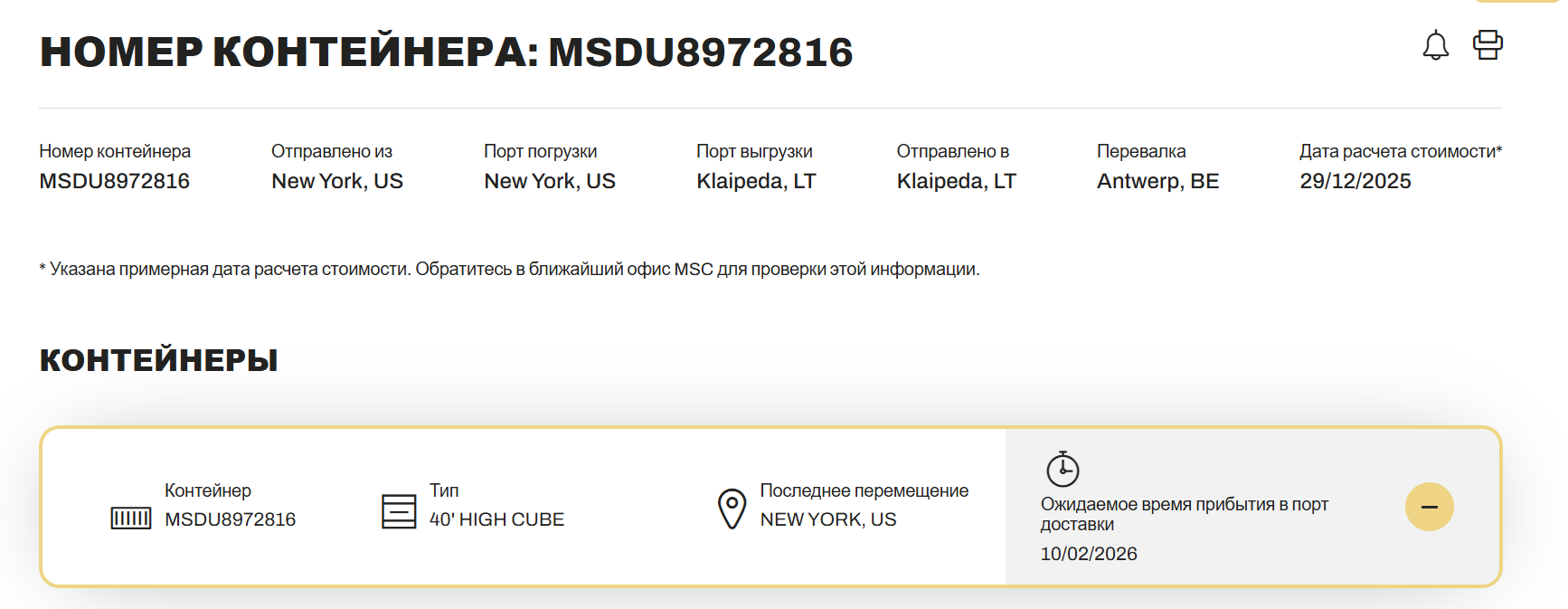
Task: Click the expected arrival date 10/02/2026
Action: [x=1088, y=554]
